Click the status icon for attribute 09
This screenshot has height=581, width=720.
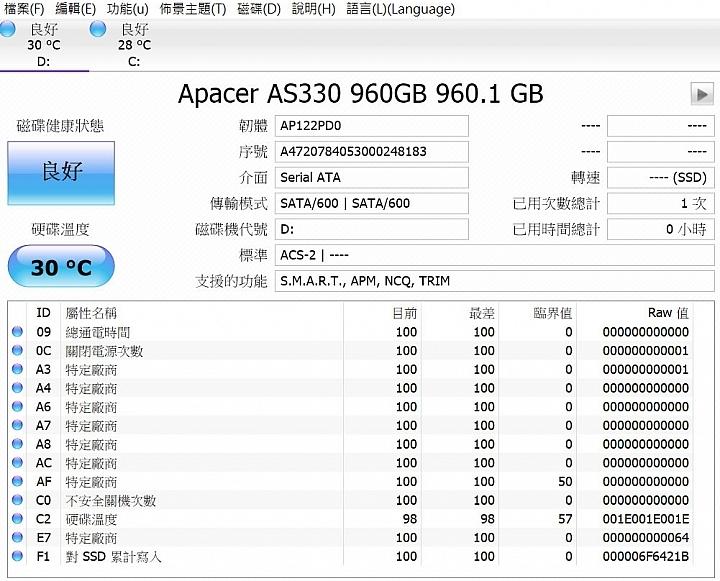click(x=17, y=331)
